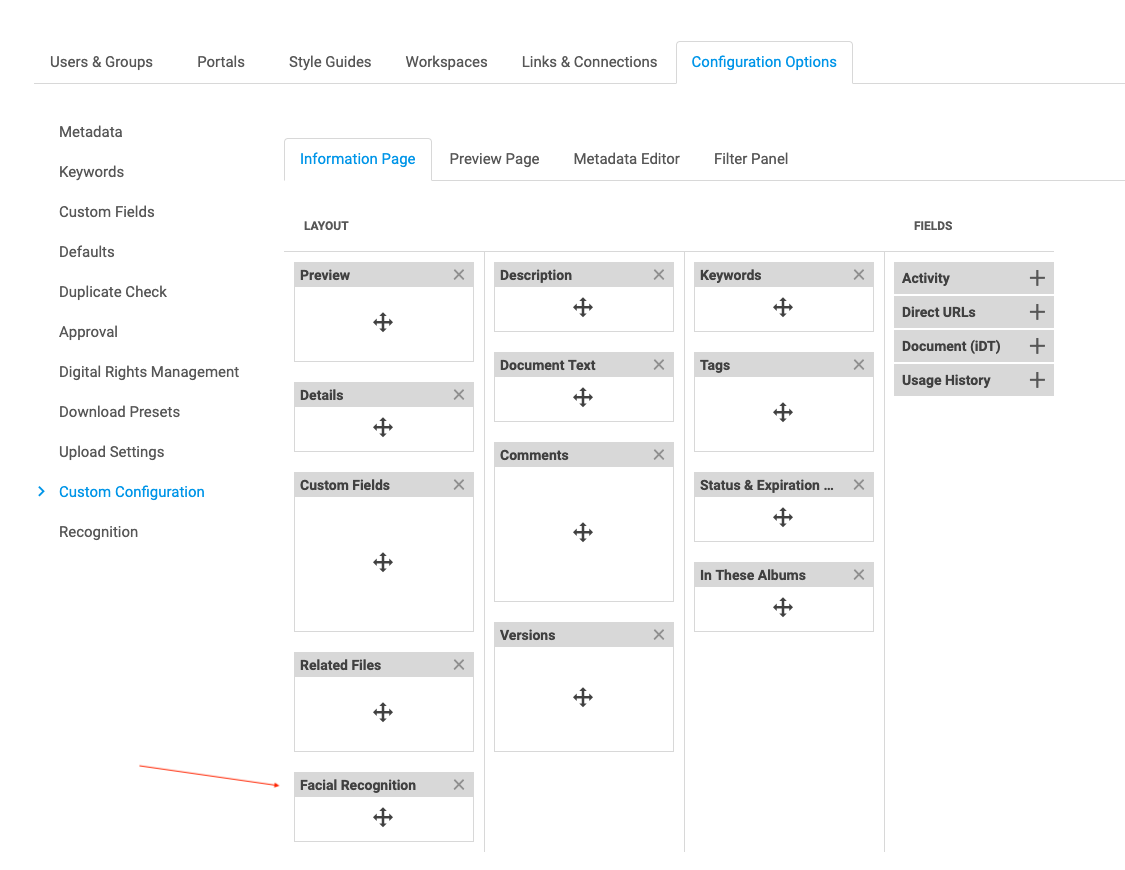Click the move icon in Versions block

point(583,697)
